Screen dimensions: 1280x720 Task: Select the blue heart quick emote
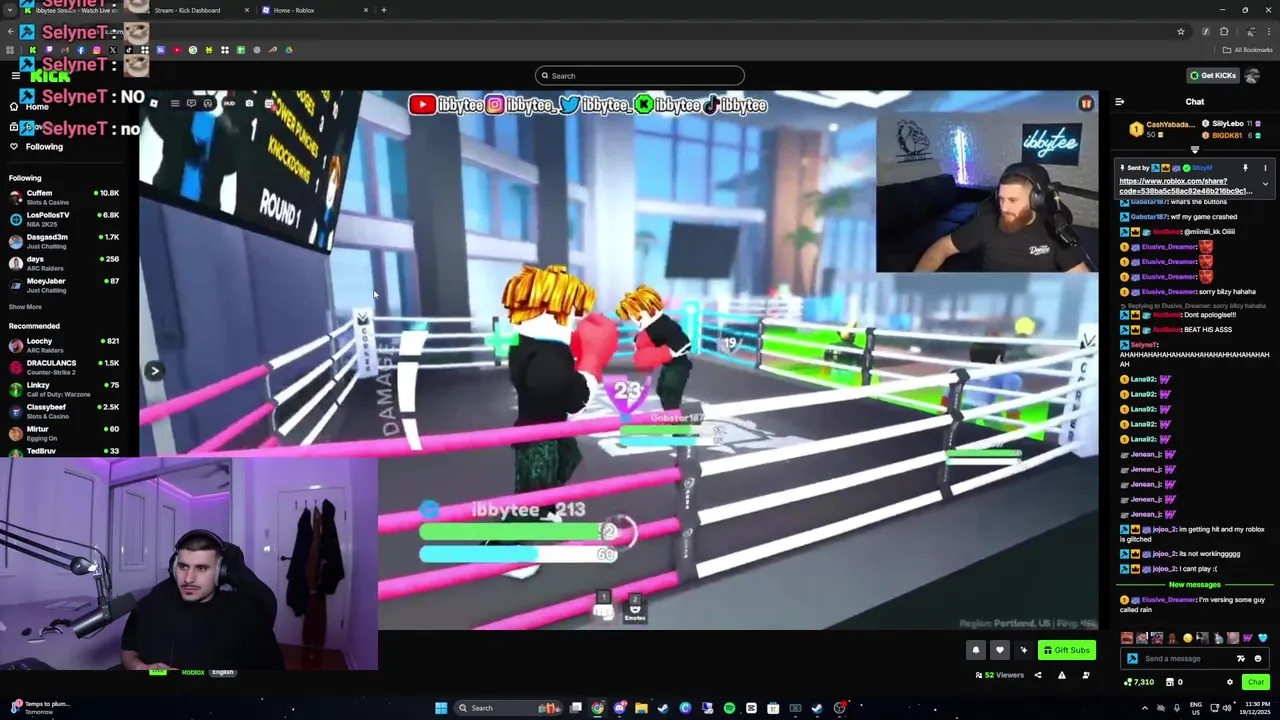(x=1263, y=638)
